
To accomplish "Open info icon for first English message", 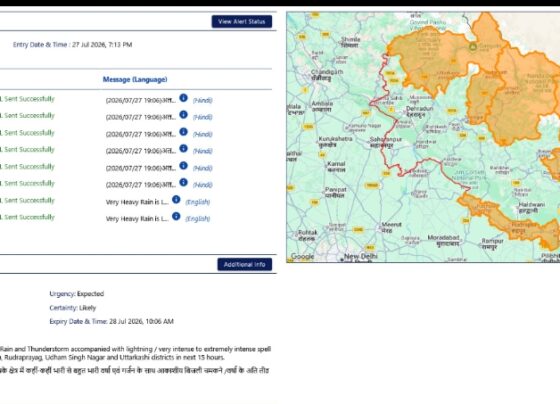I will 176,200.
